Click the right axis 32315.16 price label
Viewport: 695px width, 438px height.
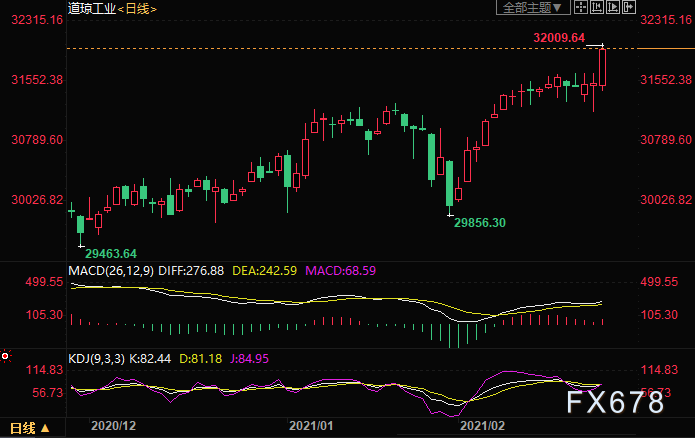[x=666, y=20]
